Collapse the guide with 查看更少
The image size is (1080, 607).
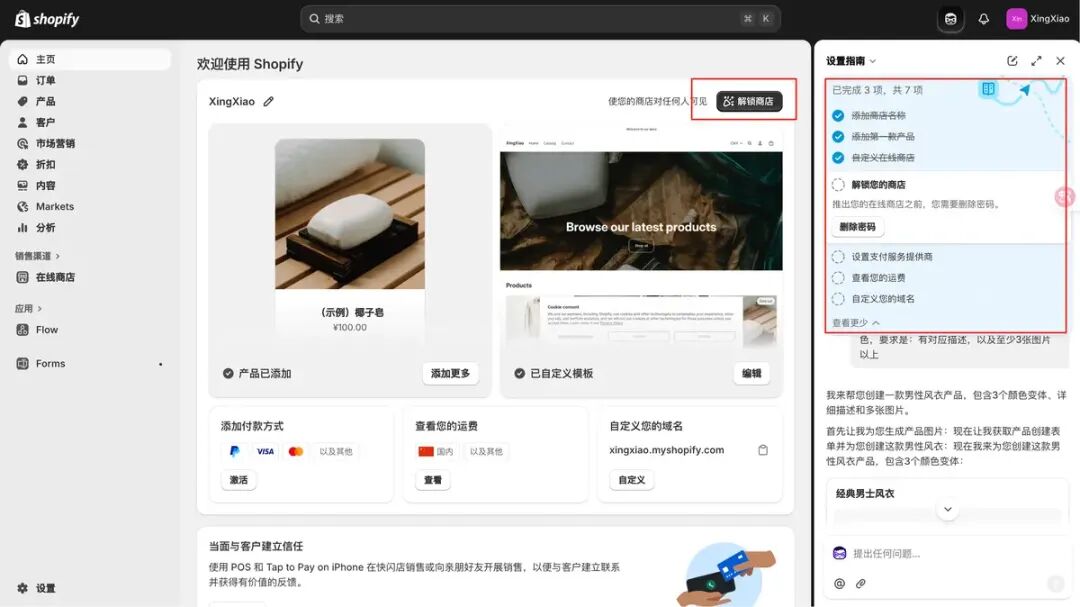click(855, 322)
